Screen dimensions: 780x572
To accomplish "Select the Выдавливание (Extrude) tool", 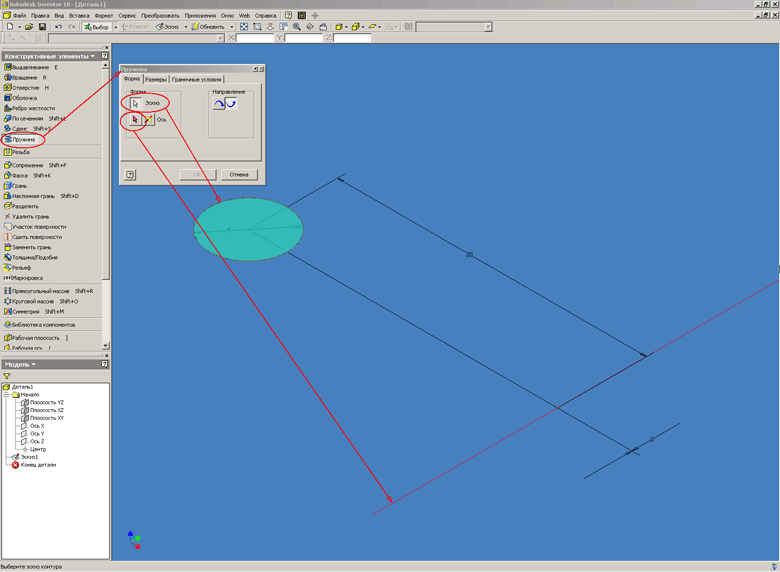I will click(30, 67).
